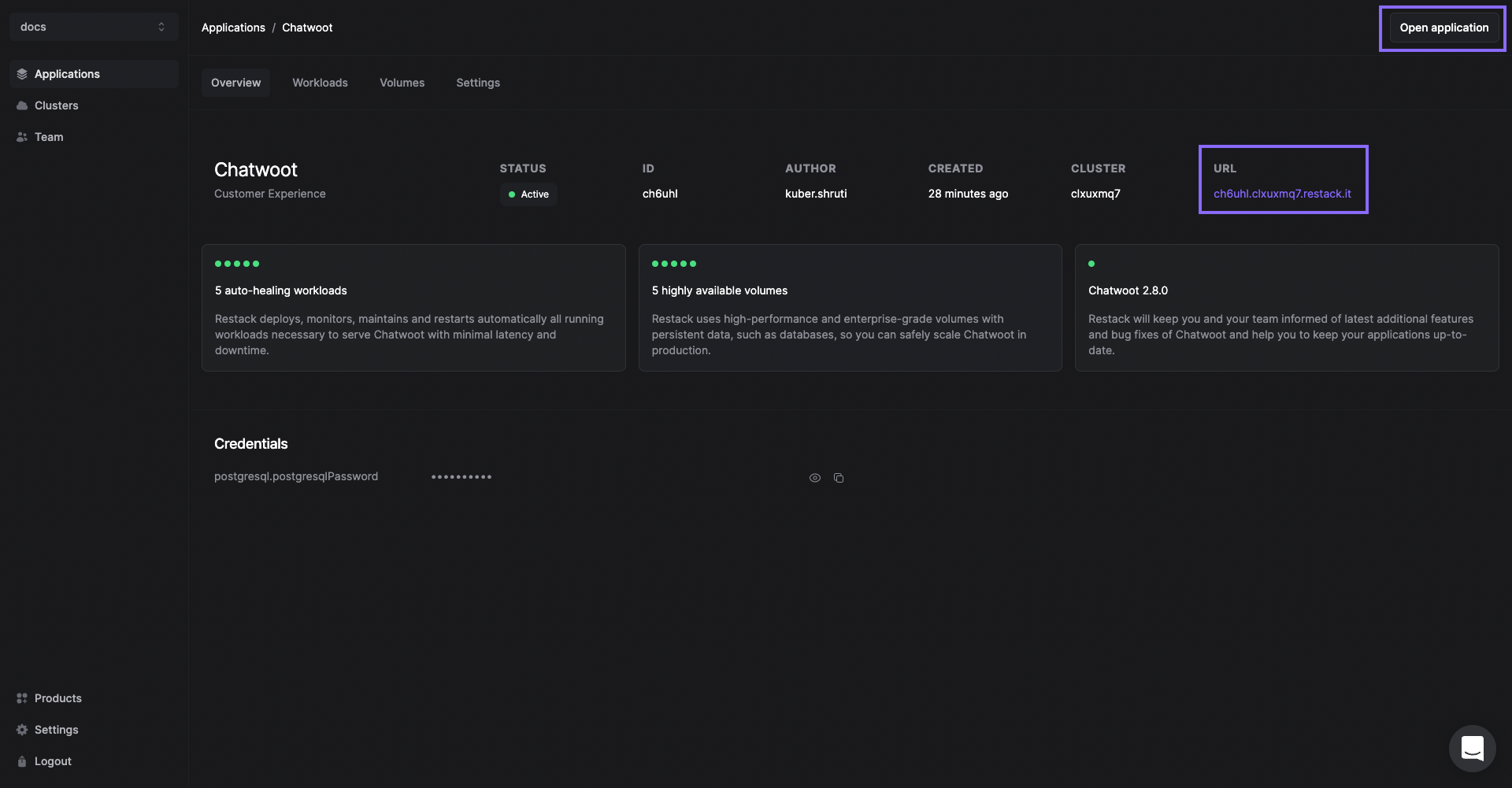Viewport: 1512px width, 788px height.
Task: Click the Open application button
Action: tap(1443, 28)
